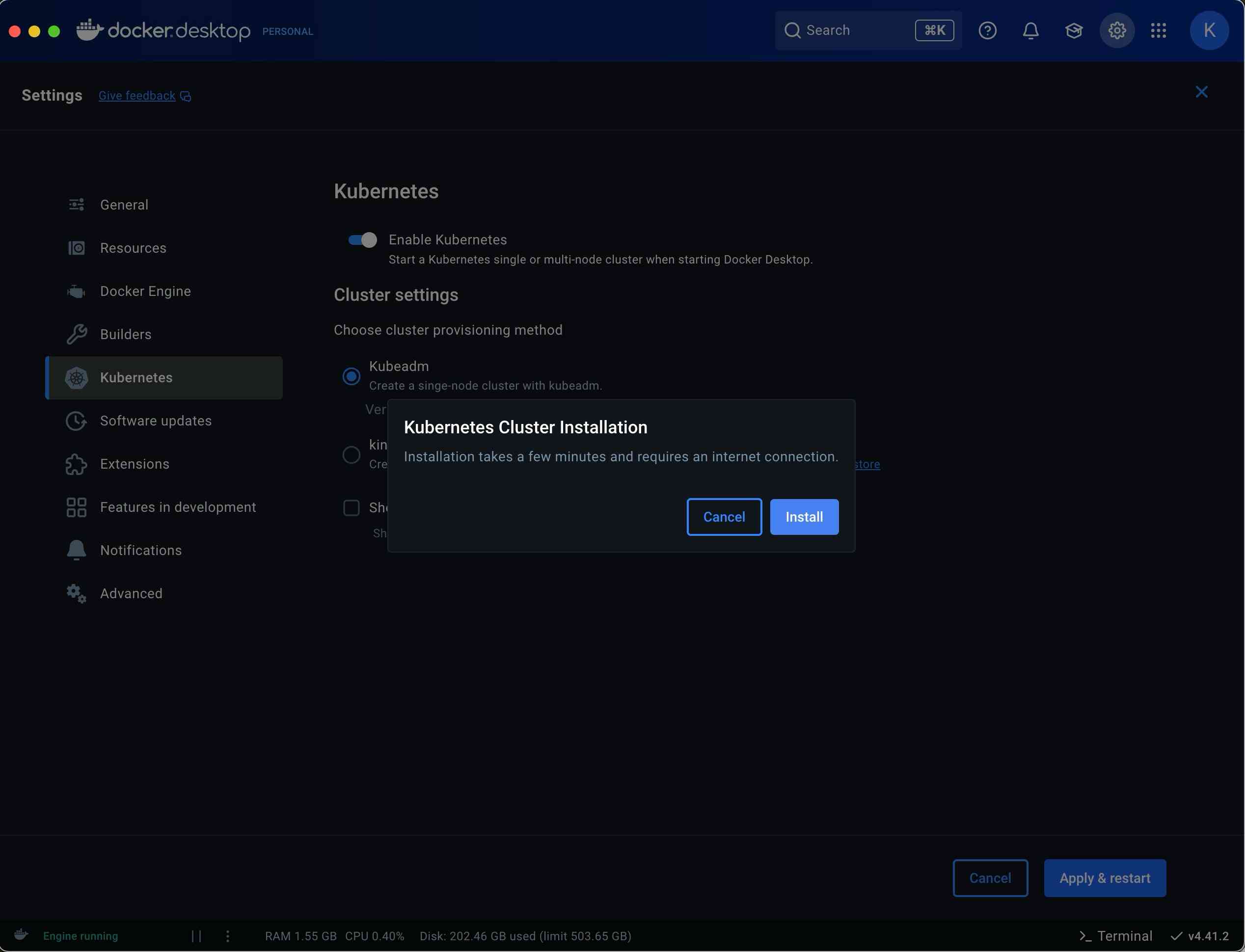
Task: Select the Kubeadm radio button
Action: tap(352, 376)
